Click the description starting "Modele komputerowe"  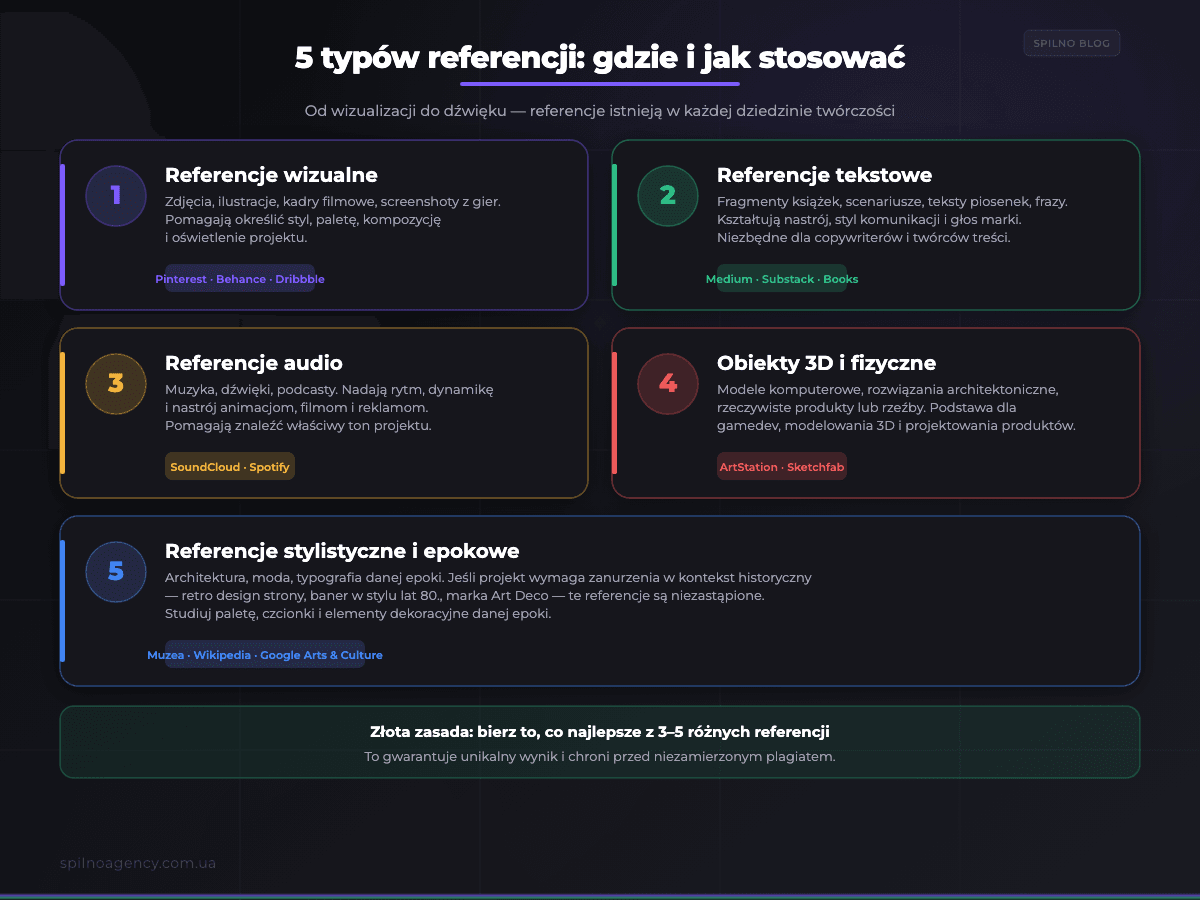tap(896, 408)
